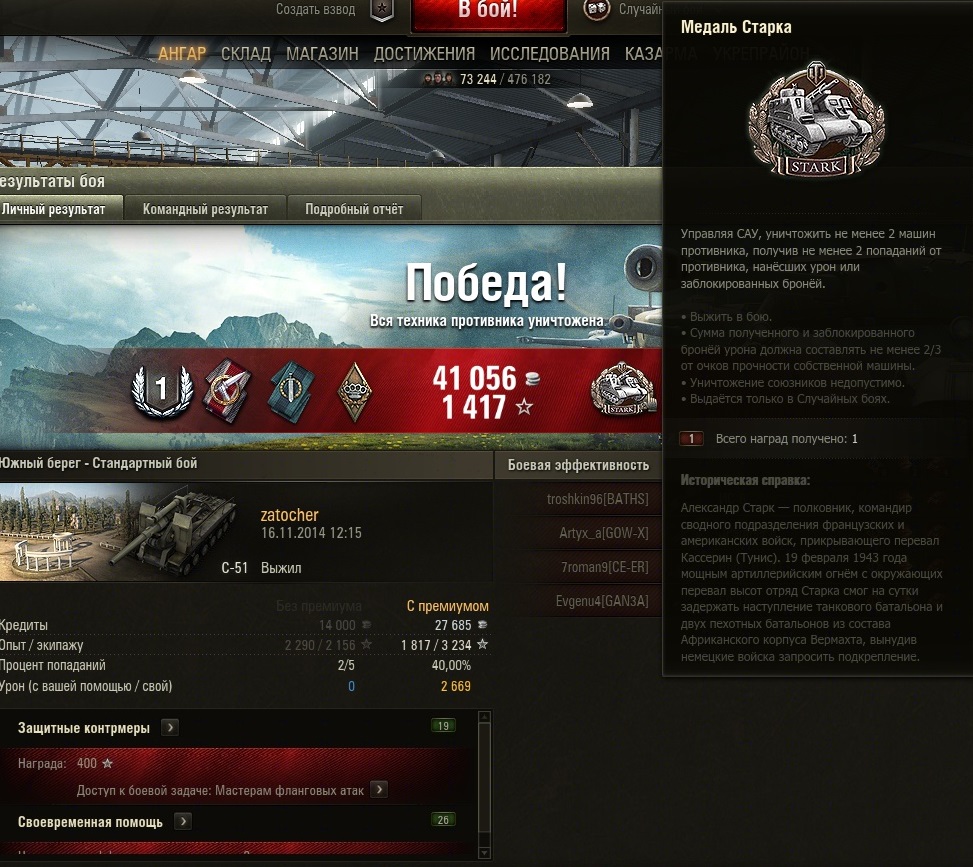Viewport: 973px width, 867px height.
Task: Expand the Защитные контрмеры mission details
Action: 170,727
